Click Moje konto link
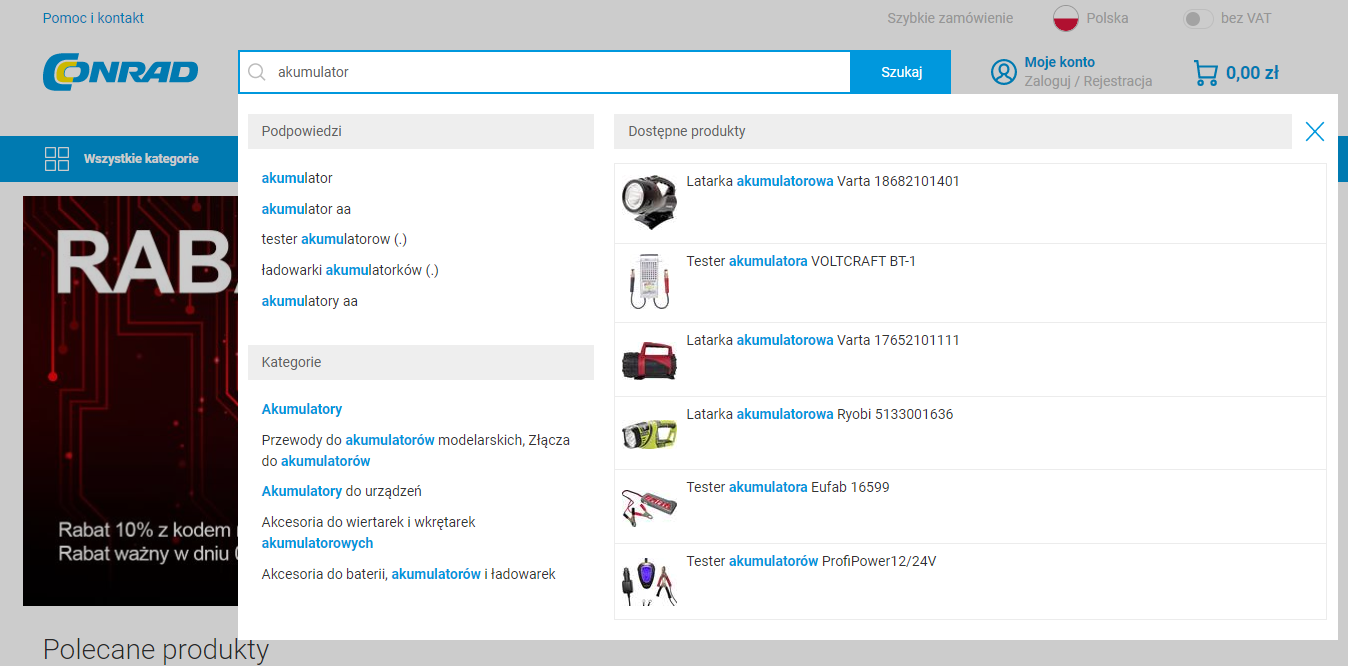 pyautogui.click(x=1059, y=62)
